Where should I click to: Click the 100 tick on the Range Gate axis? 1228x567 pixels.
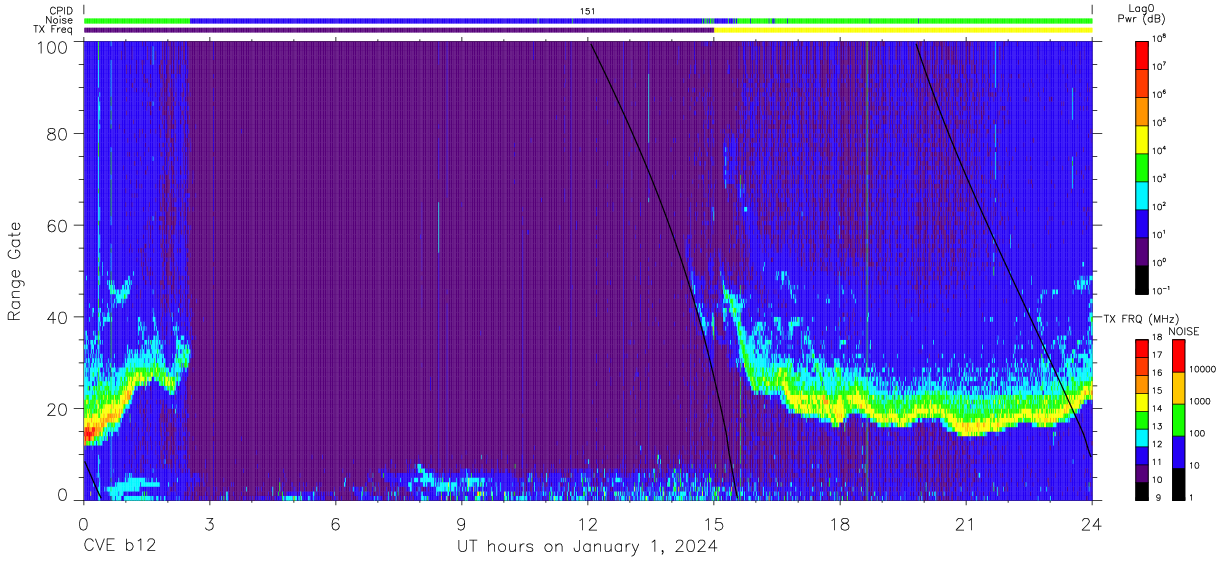click(x=53, y=47)
